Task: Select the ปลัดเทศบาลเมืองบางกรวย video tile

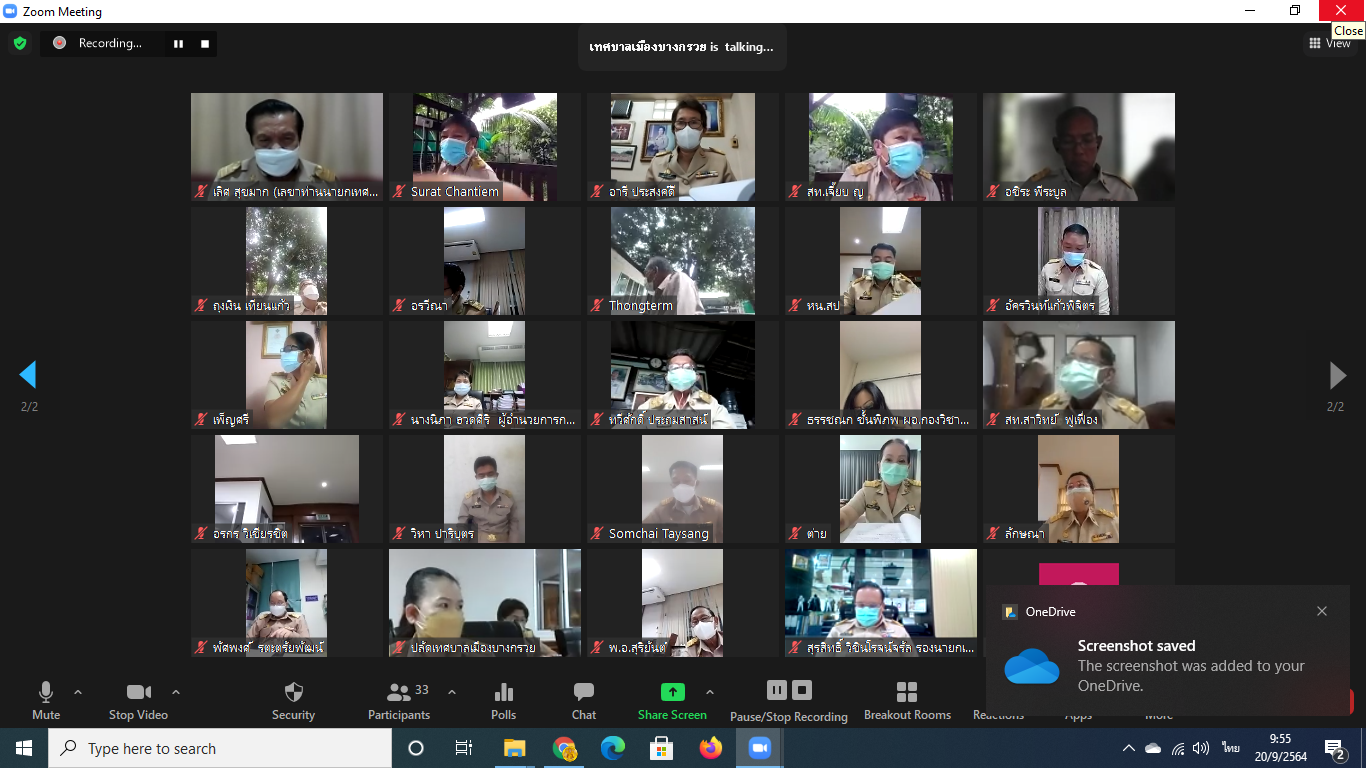Action: coord(484,603)
